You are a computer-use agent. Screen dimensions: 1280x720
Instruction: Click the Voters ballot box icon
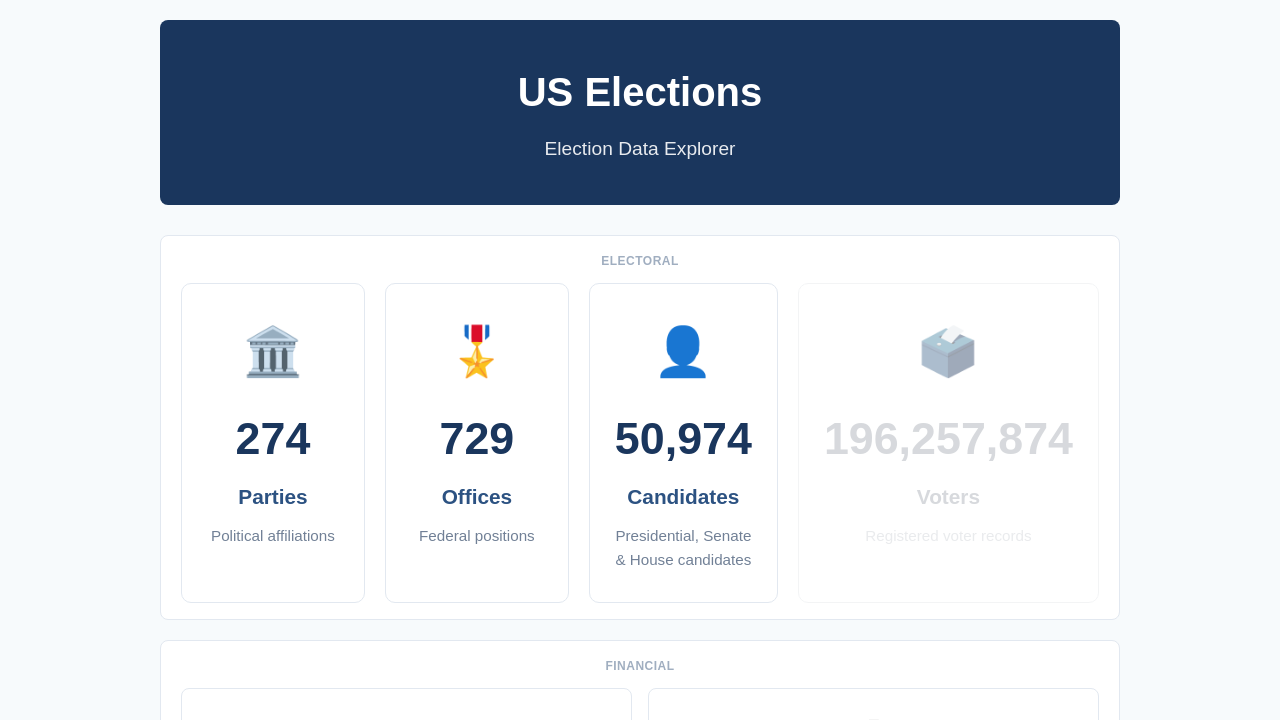[x=948, y=351]
